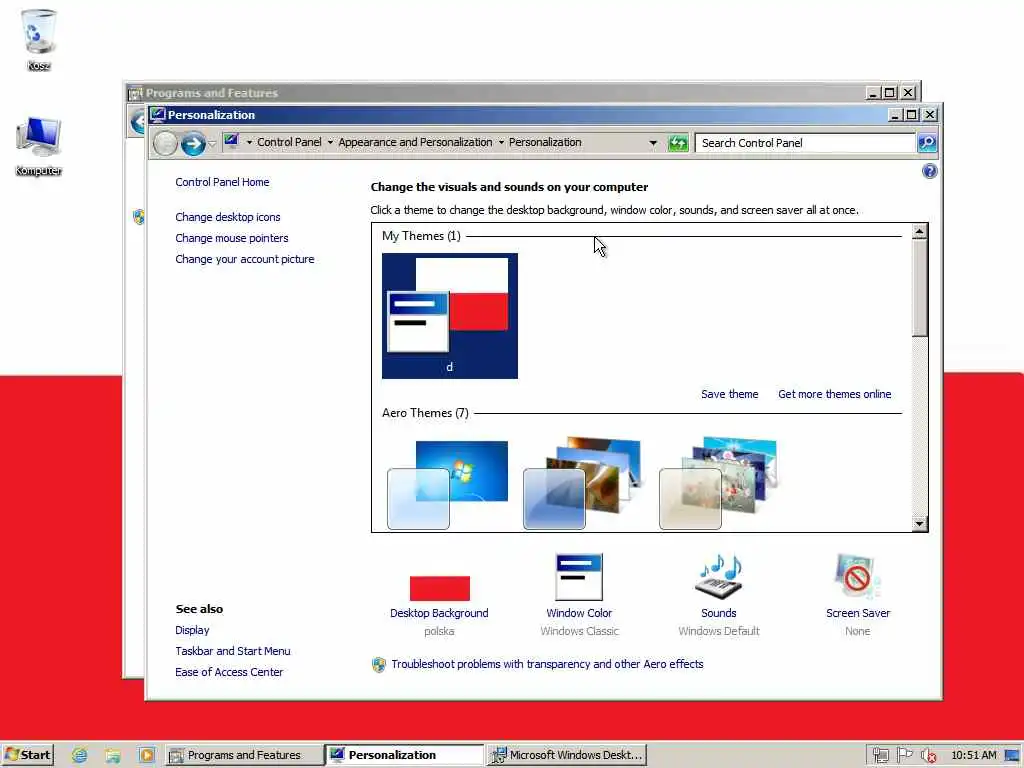1024x768 pixels.
Task: Click Appearance and Personalization breadcrumb
Action: coord(415,142)
